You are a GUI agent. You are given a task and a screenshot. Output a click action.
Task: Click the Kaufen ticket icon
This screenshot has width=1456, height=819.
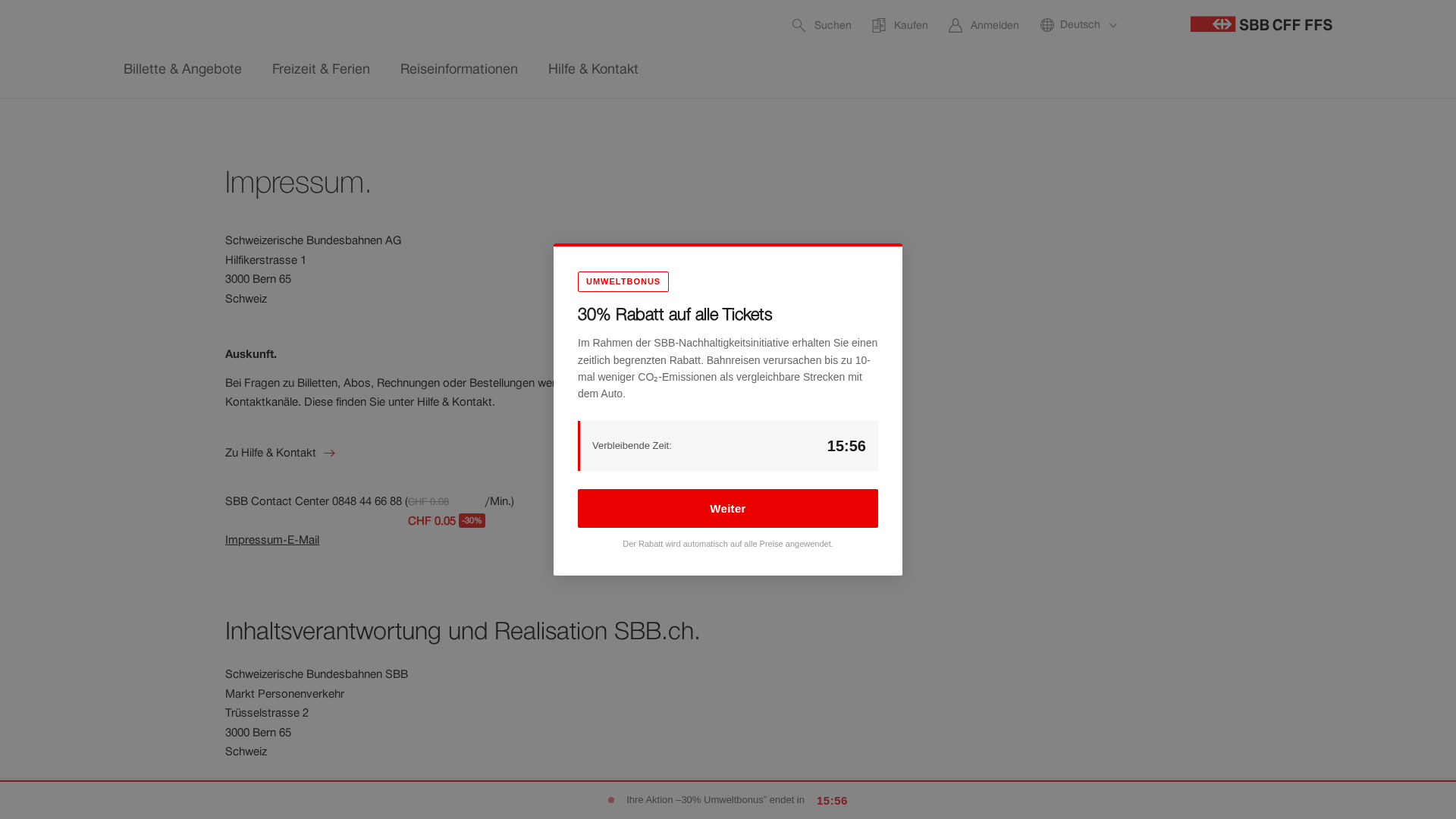879,26
